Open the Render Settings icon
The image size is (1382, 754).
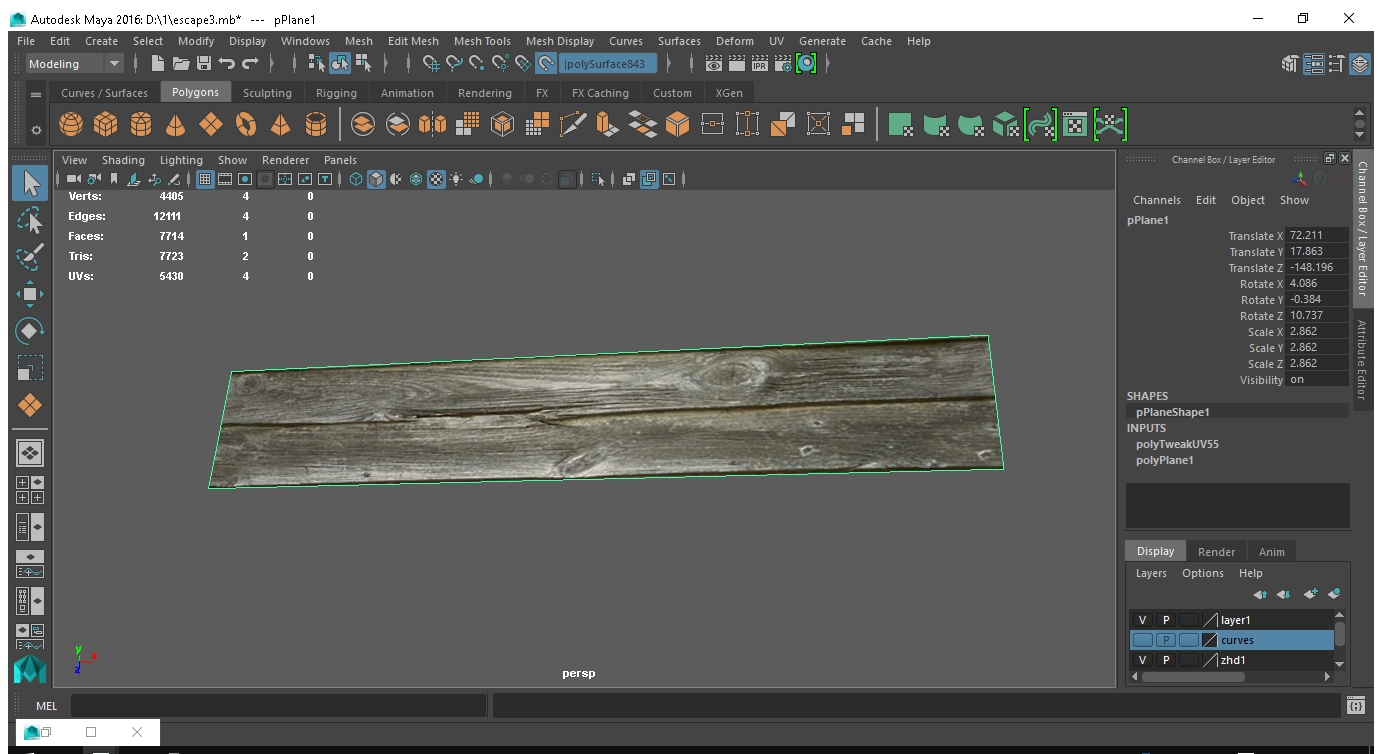click(x=783, y=64)
